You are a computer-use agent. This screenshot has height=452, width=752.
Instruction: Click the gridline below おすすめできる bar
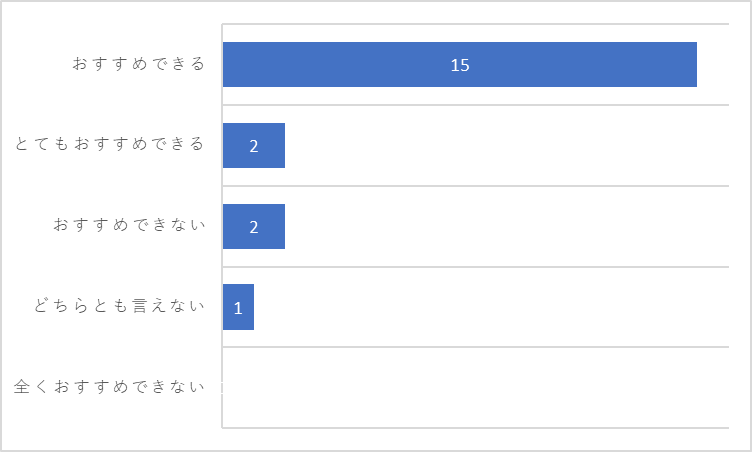click(476, 105)
